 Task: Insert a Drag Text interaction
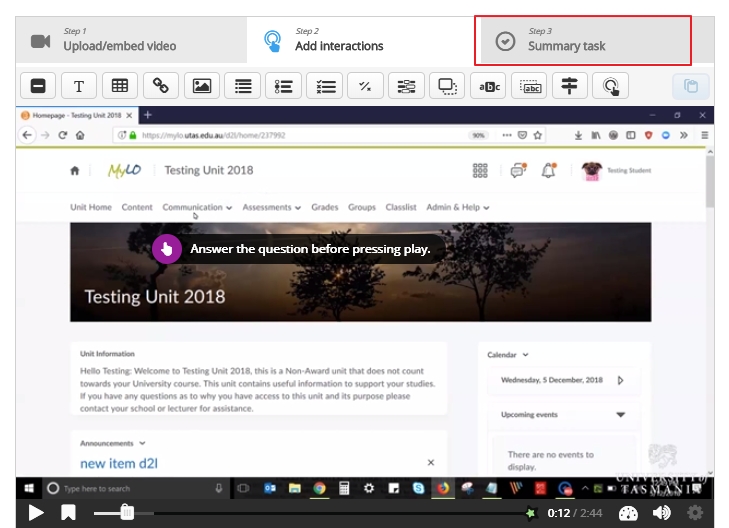(x=529, y=86)
